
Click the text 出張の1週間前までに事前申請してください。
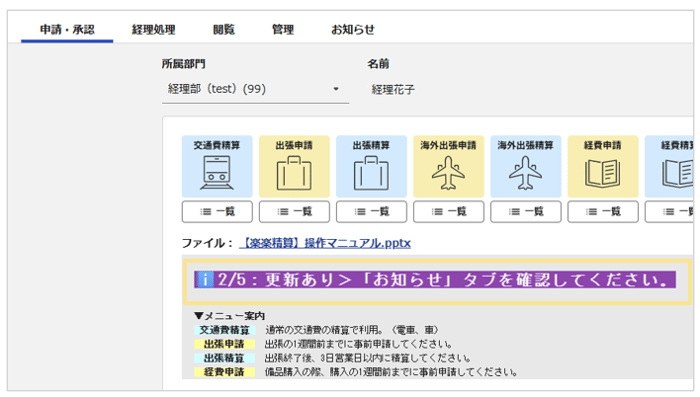point(358,344)
